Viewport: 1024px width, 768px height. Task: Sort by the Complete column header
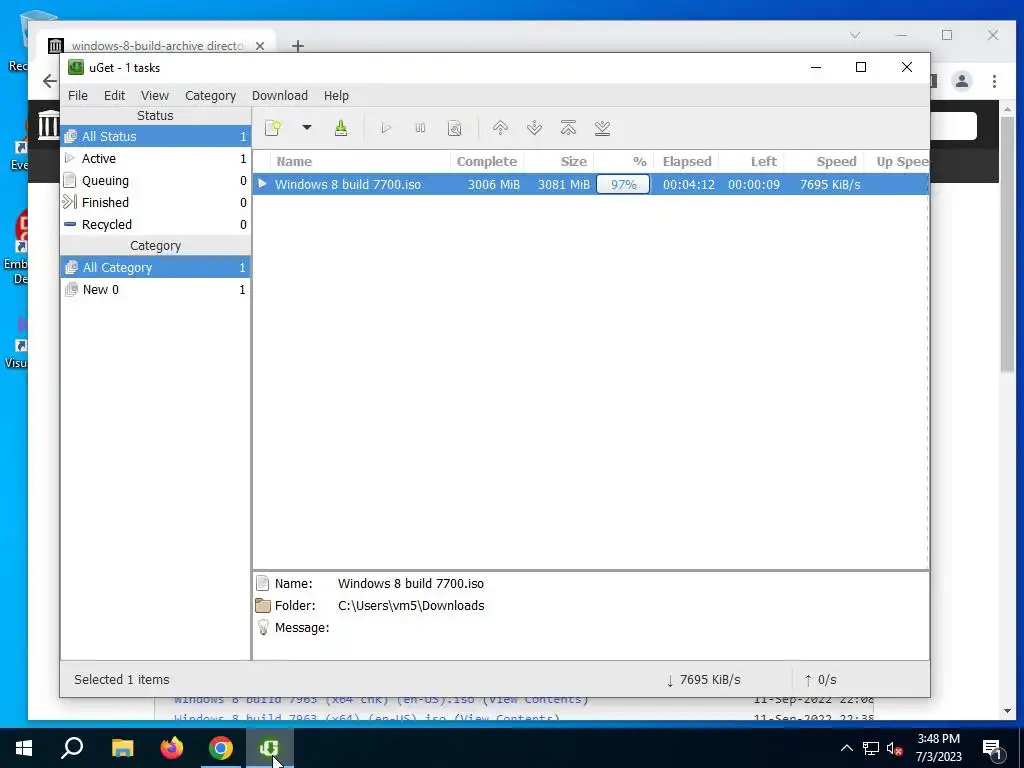[x=487, y=161]
